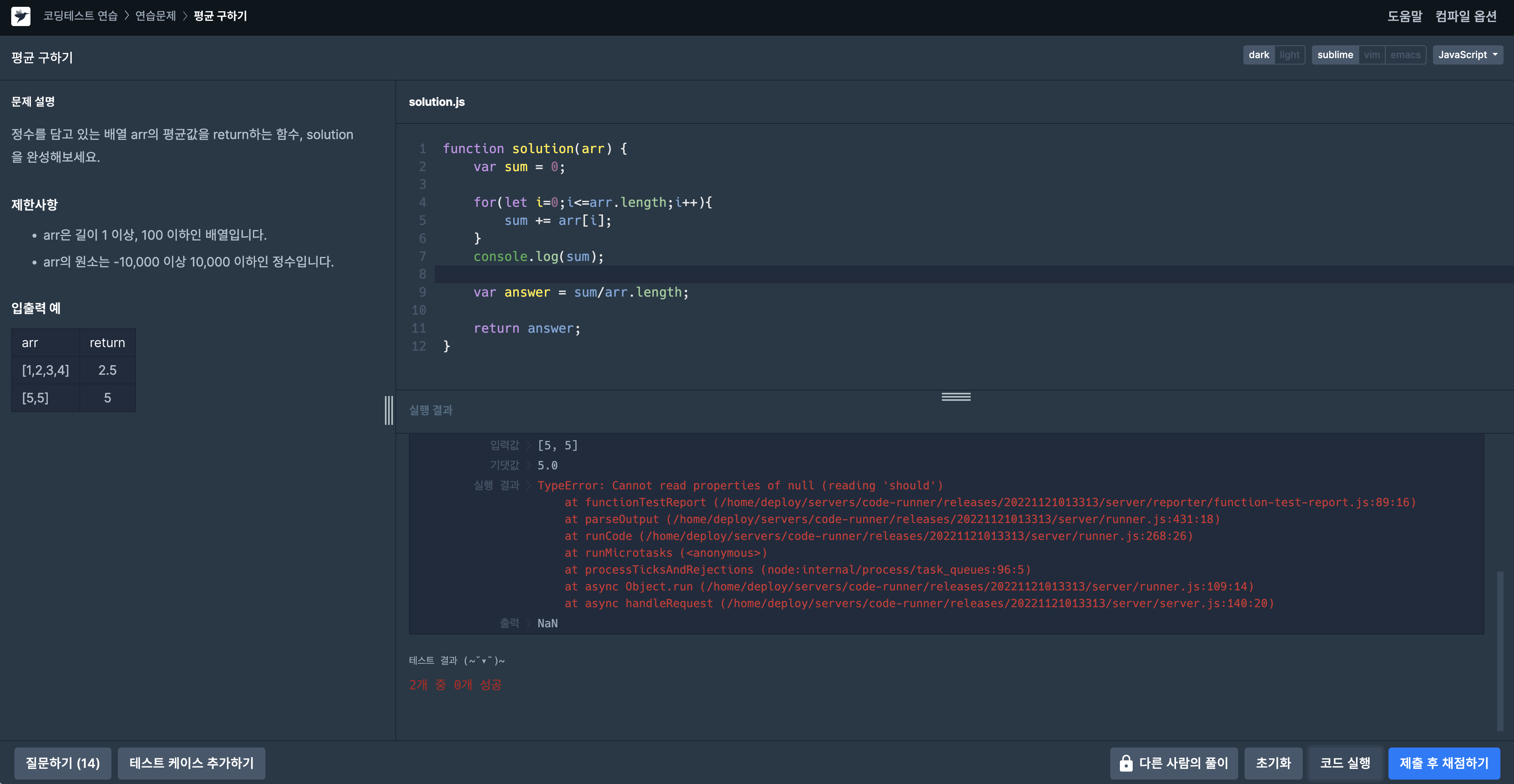
Task: Open 코딩테스트 연습 breadcrumb link
Action: coord(80,16)
